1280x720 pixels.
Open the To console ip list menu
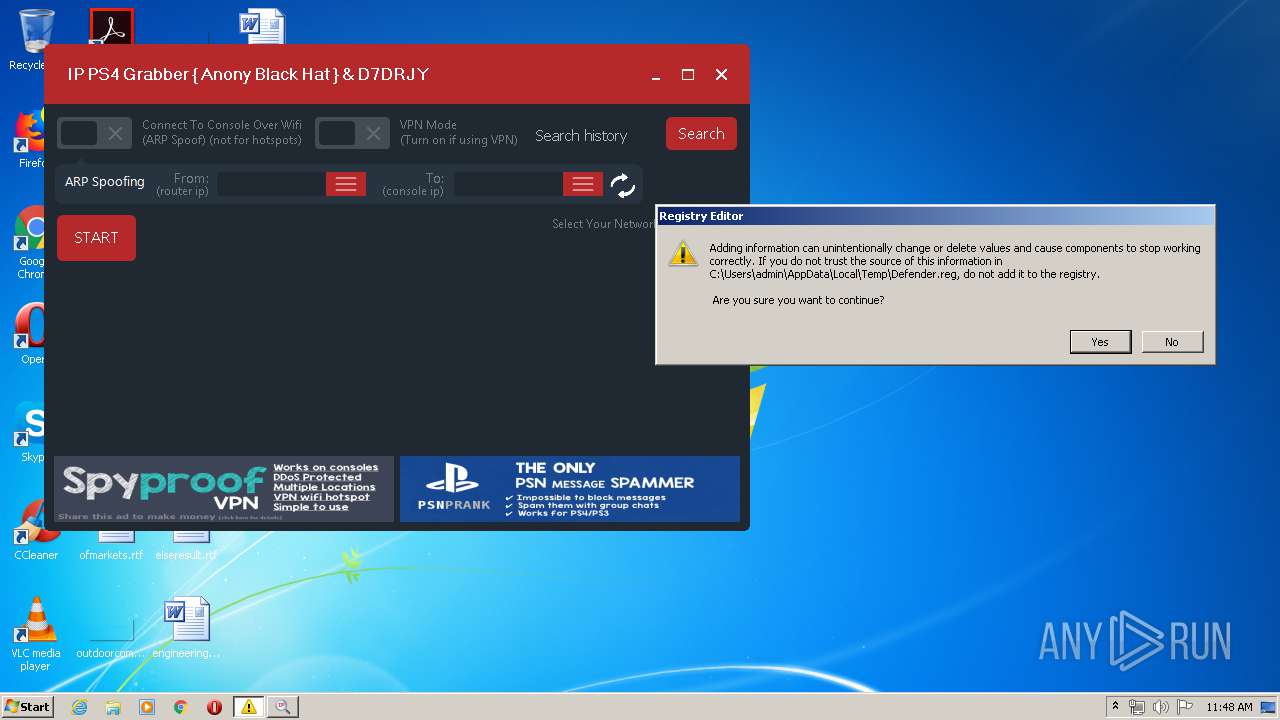[583, 184]
